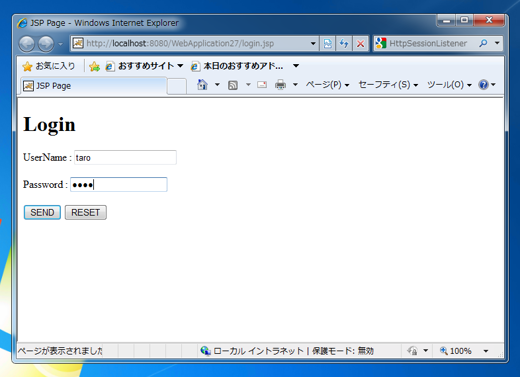The image size is (520, 377).
Task: Stop loading with the red X icon
Action: 360,43
